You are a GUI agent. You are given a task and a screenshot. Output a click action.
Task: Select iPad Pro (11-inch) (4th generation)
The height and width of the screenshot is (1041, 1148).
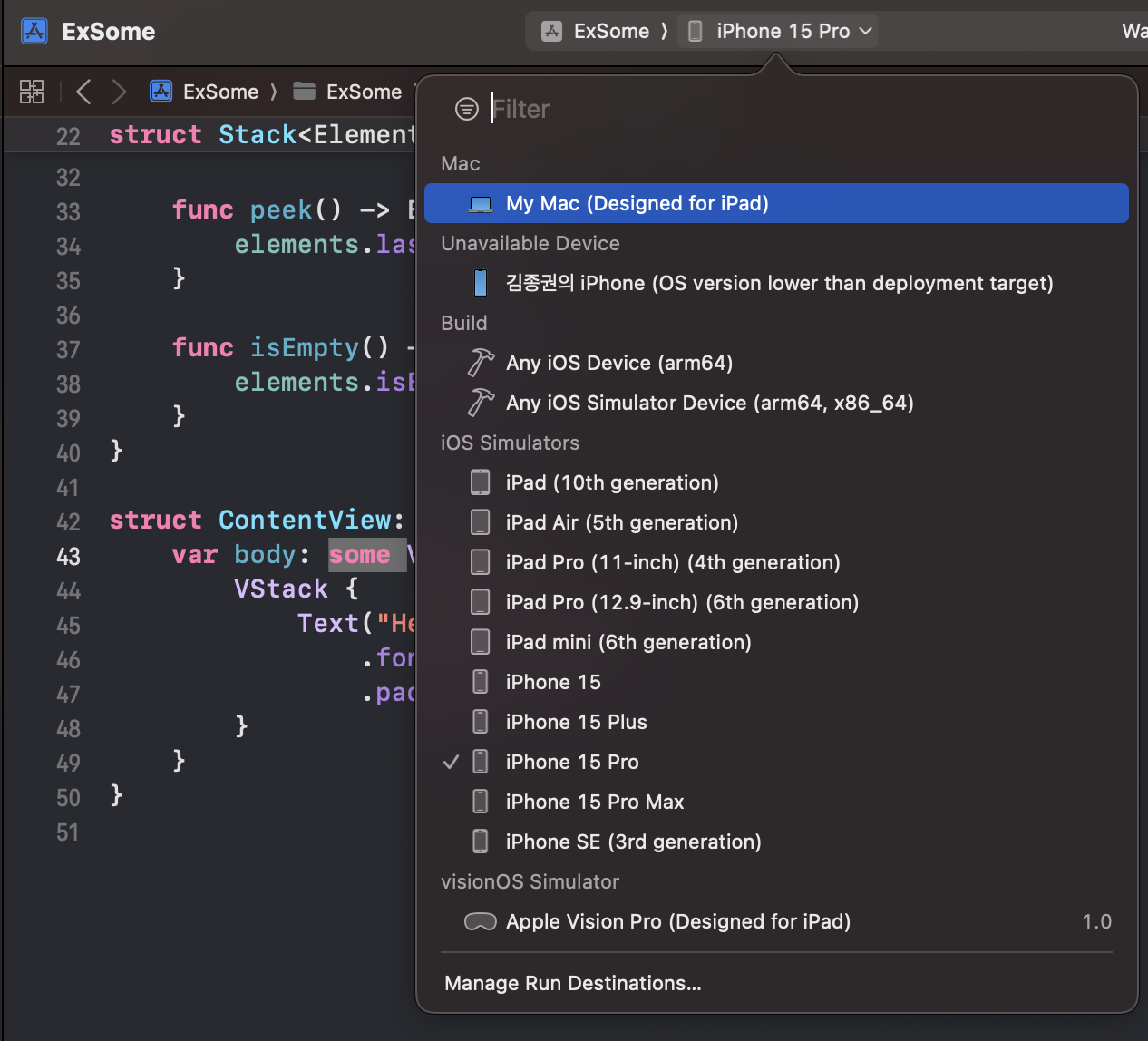[x=776, y=562]
